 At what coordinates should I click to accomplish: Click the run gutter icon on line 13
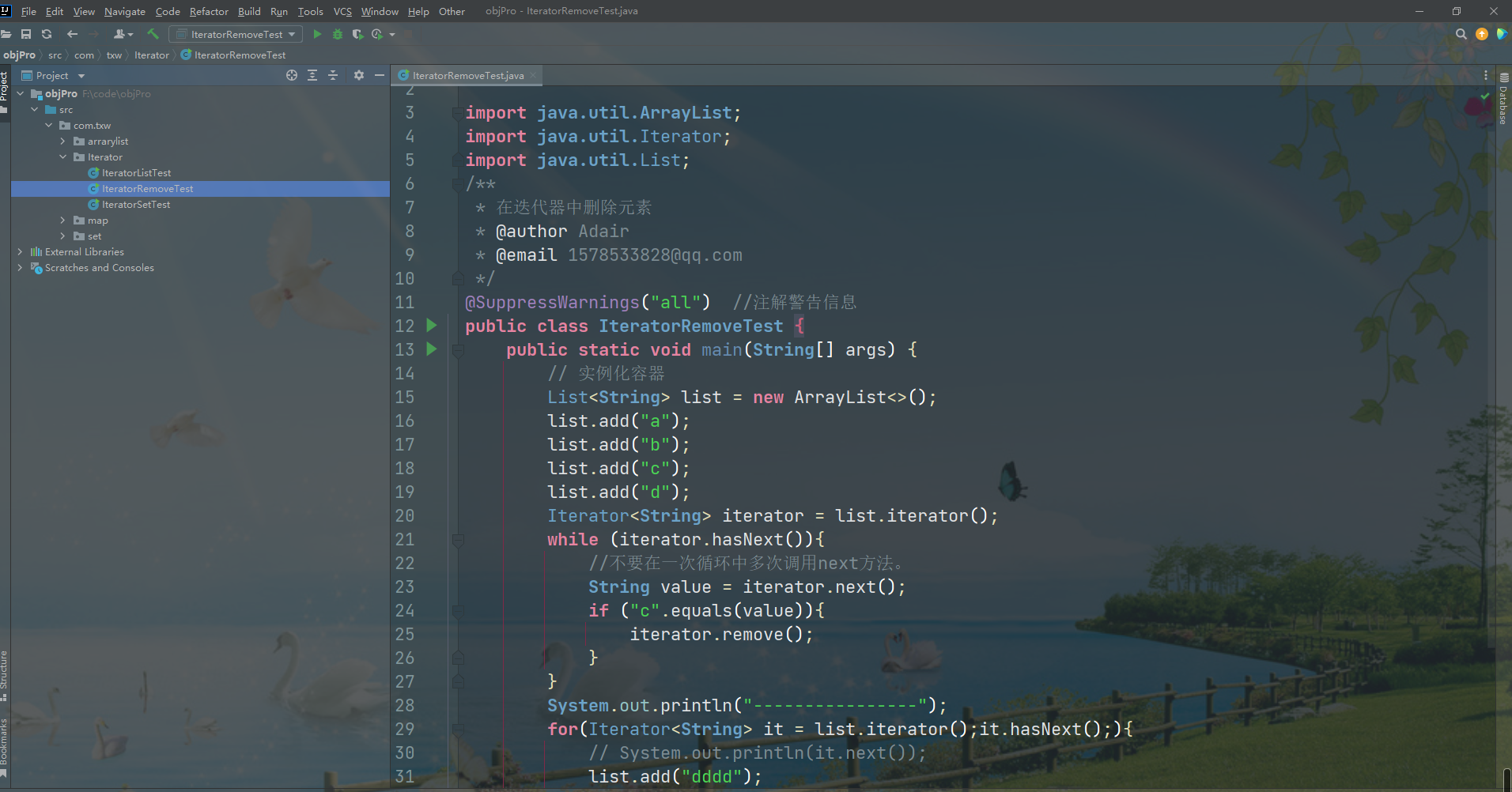click(431, 349)
